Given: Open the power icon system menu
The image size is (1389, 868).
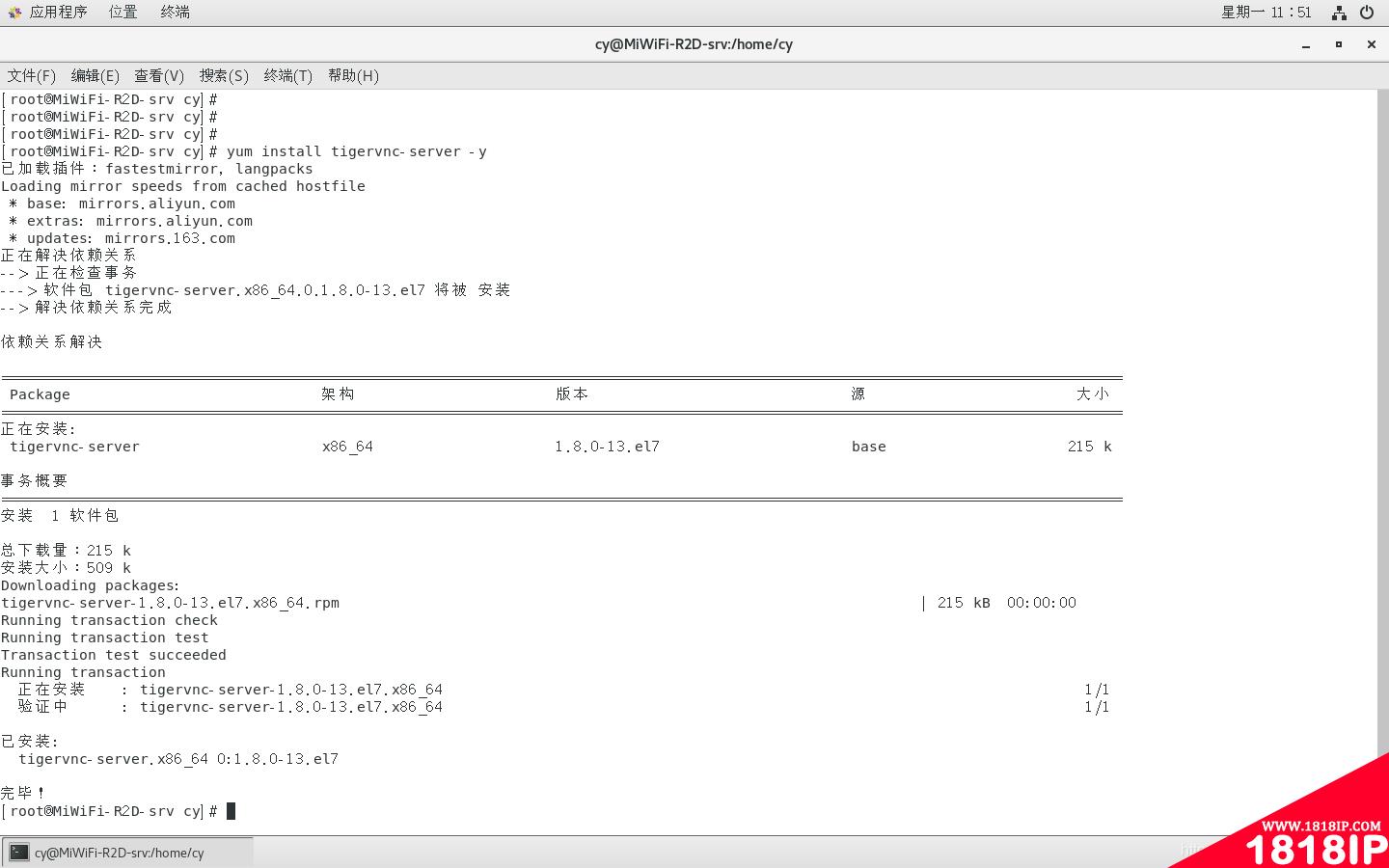Looking at the screenshot, I should (x=1367, y=13).
